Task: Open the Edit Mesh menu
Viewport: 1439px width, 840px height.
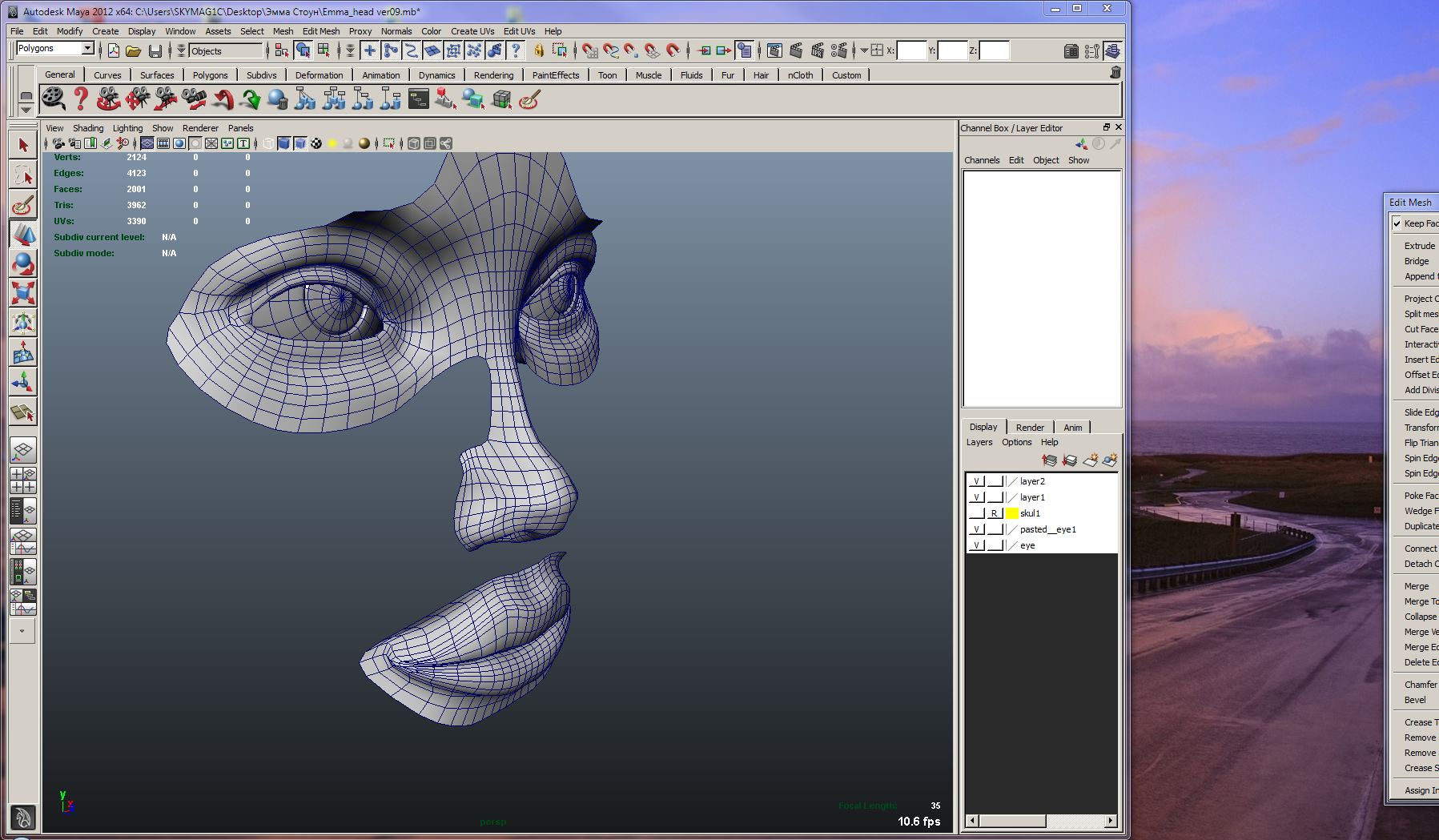Action: point(320,31)
